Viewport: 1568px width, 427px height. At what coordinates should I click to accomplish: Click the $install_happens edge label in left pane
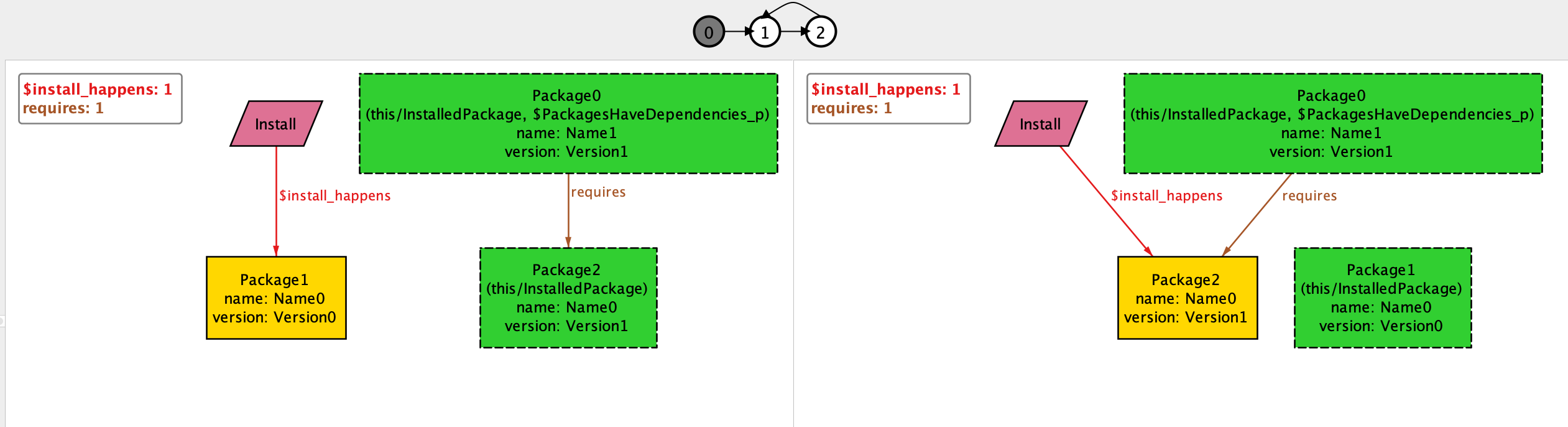pyautogui.click(x=334, y=196)
